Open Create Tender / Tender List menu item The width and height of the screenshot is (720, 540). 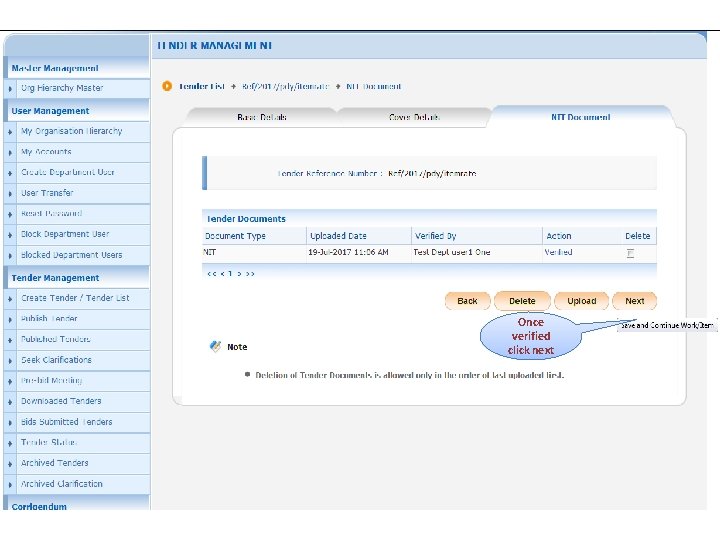(75, 298)
